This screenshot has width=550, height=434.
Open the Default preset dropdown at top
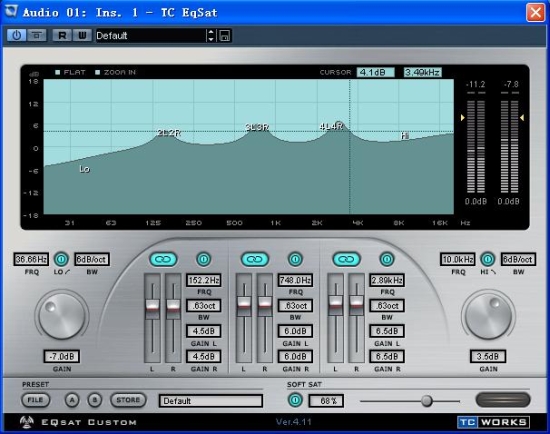151,35
